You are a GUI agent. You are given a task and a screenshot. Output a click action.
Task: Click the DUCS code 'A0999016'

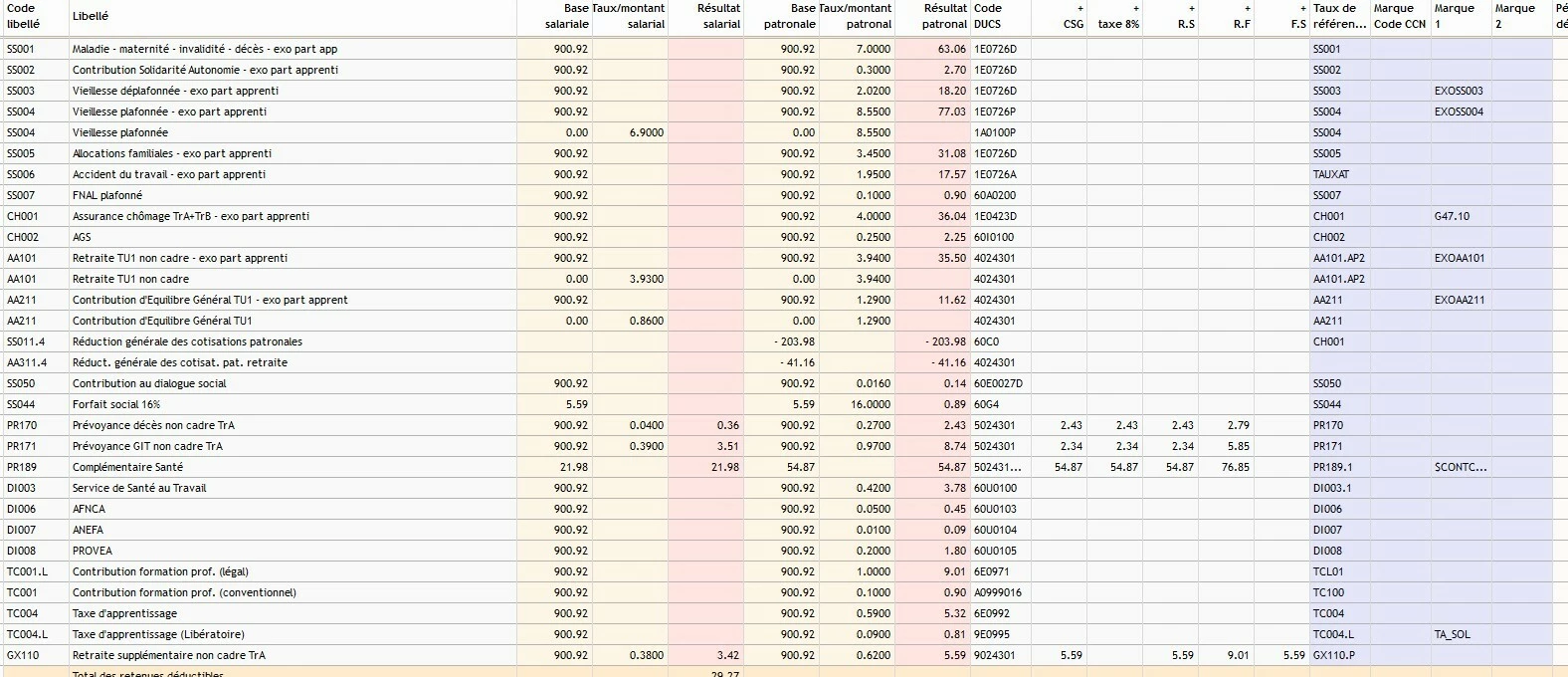1000,592
